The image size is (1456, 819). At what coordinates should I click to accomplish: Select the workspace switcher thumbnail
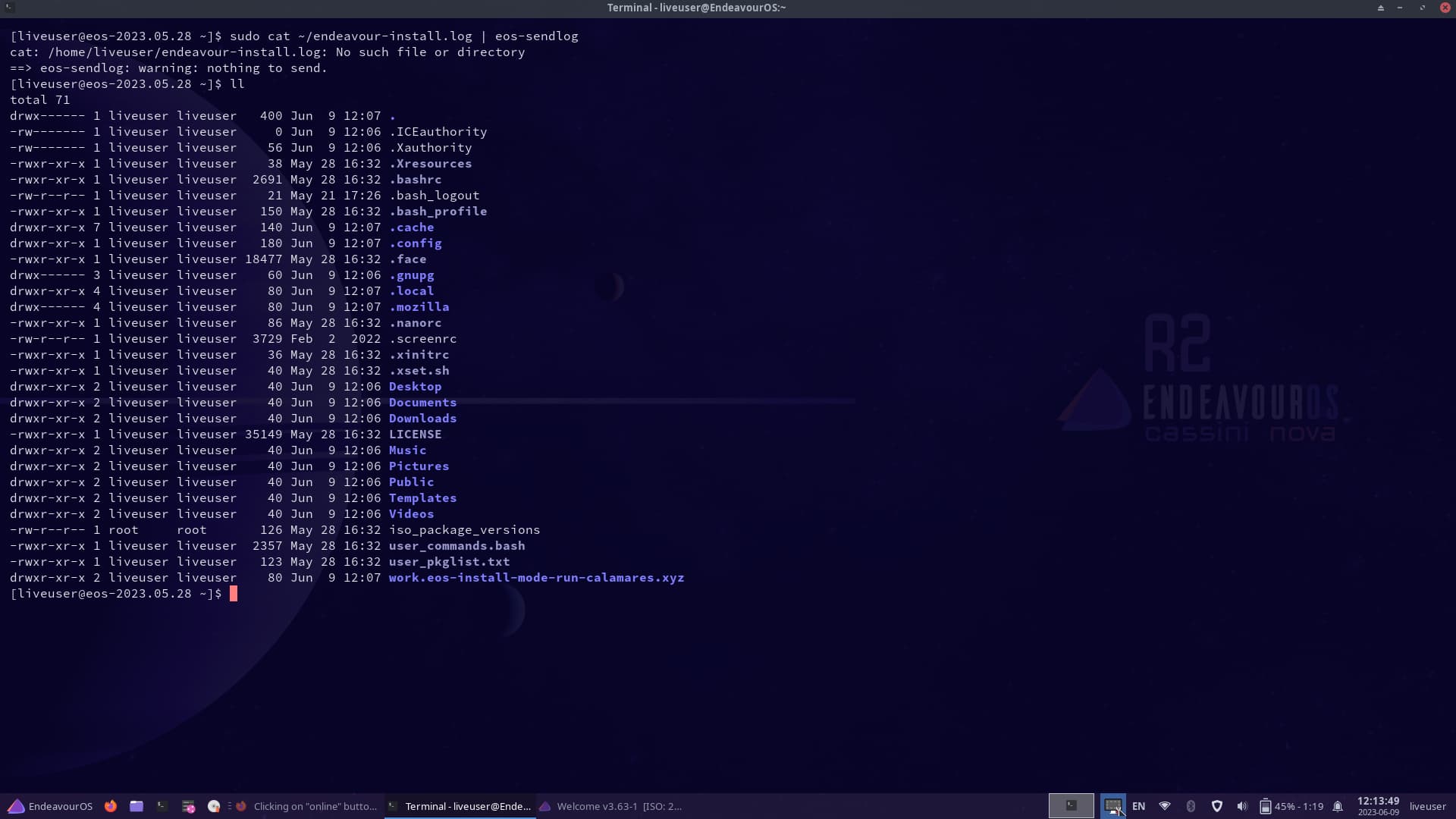(1071, 805)
